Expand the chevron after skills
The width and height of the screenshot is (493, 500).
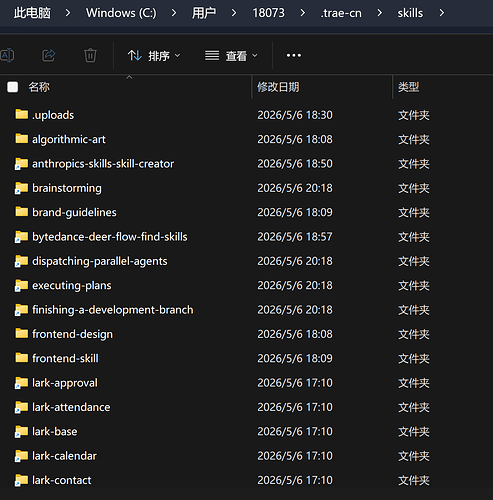442,13
